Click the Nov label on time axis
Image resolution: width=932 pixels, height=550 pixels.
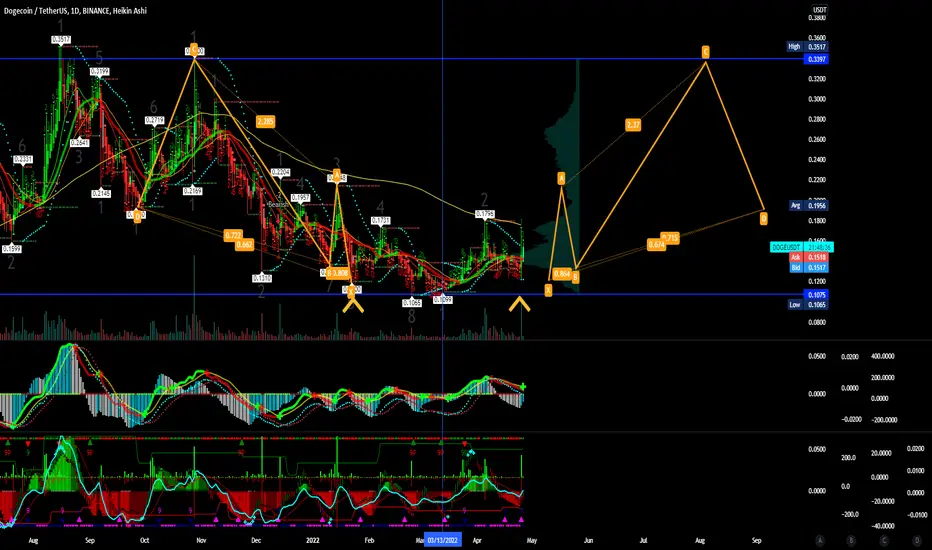tap(201, 540)
